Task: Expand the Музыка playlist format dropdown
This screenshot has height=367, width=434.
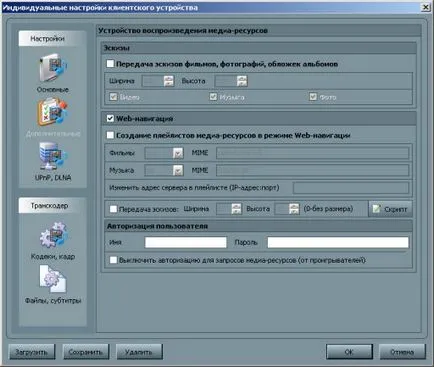Action: pos(178,170)
